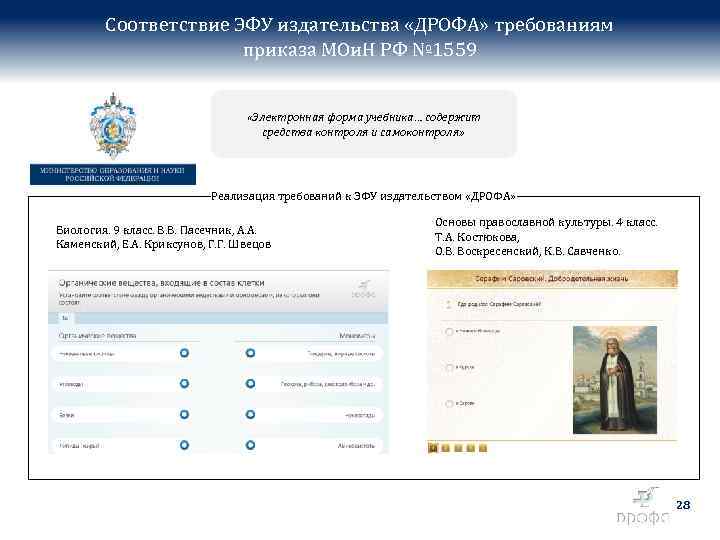Click the column header 'Органические вещества'
The image size is (720, 540).
[x=97, y=336]
